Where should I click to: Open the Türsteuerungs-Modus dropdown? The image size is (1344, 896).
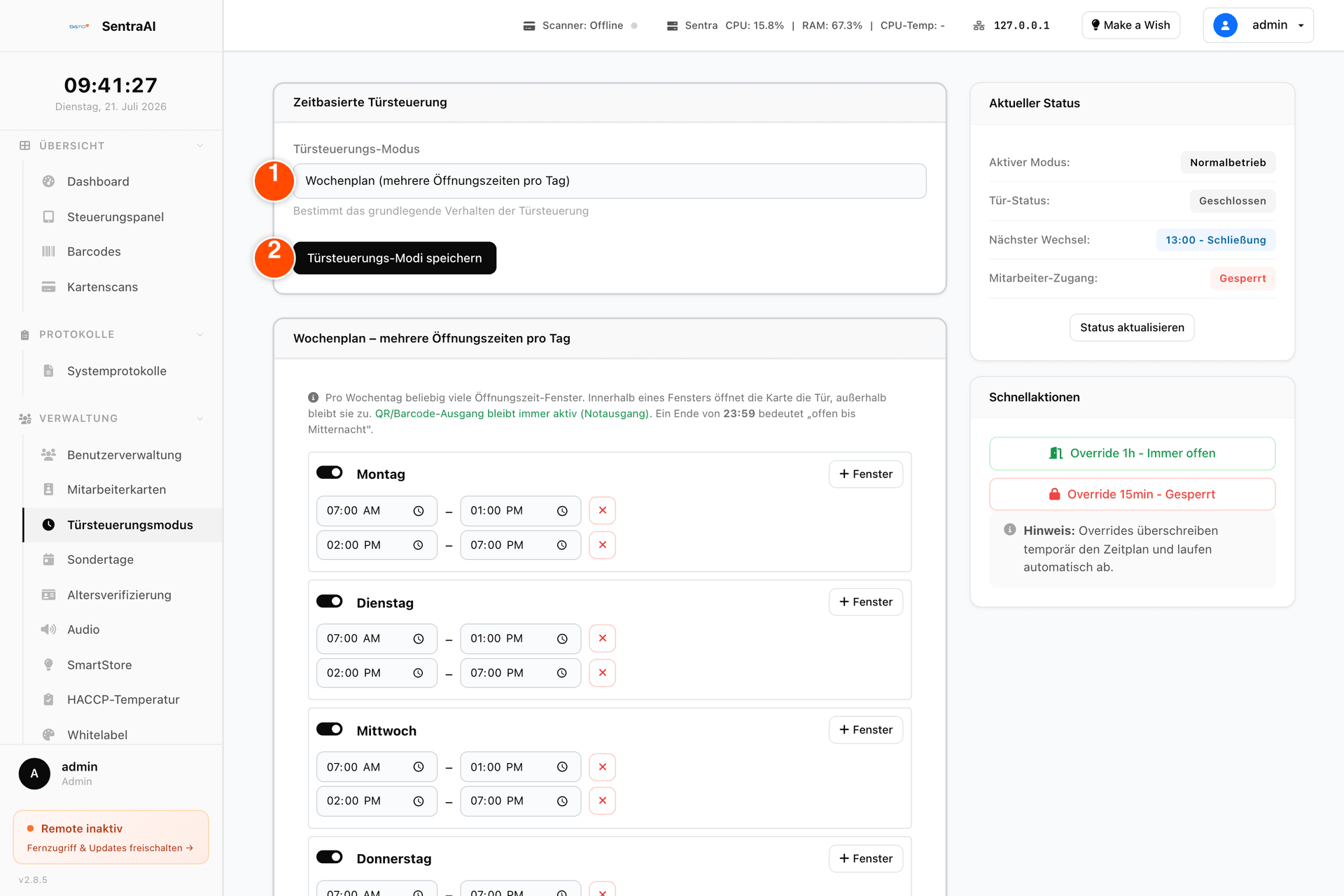pos(610,181)
